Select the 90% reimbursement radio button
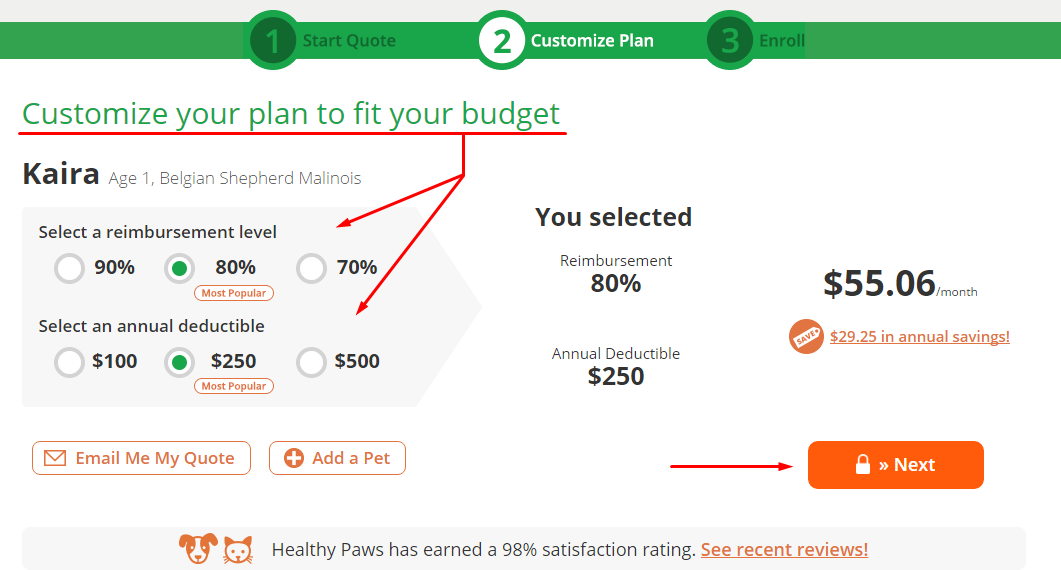This screenshot has width=1061, height=570. [70, 268]
